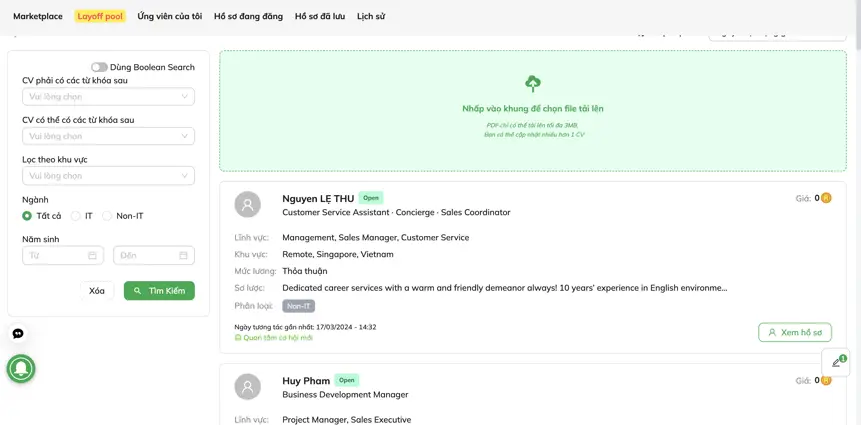The image size is (861, 425).
Task: Select the Tất cả radio option
Action: coord(27,216)
